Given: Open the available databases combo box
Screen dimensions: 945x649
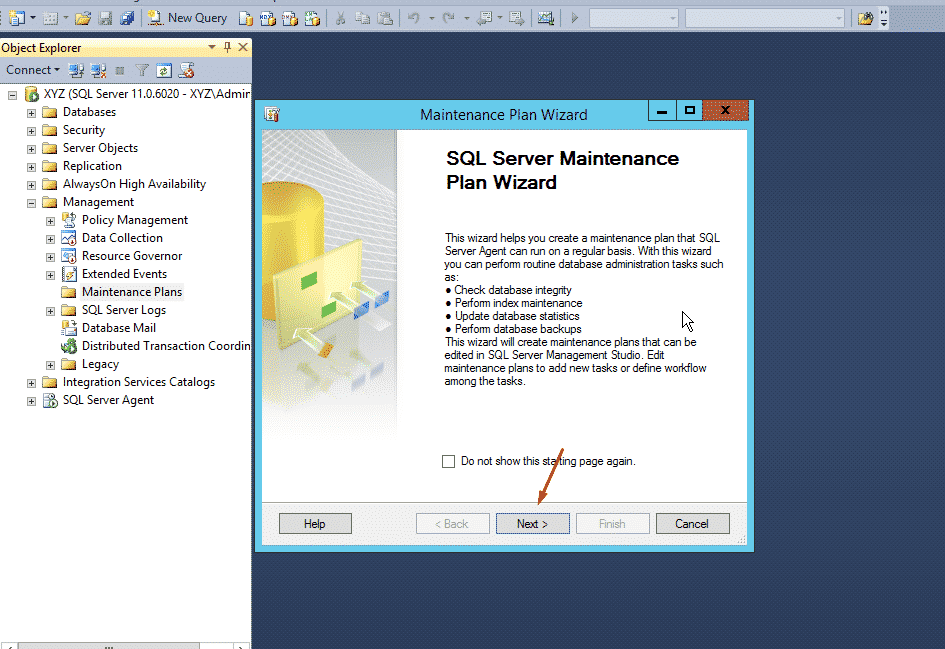Looking at the screenshot, I should [x=634, y=18].
